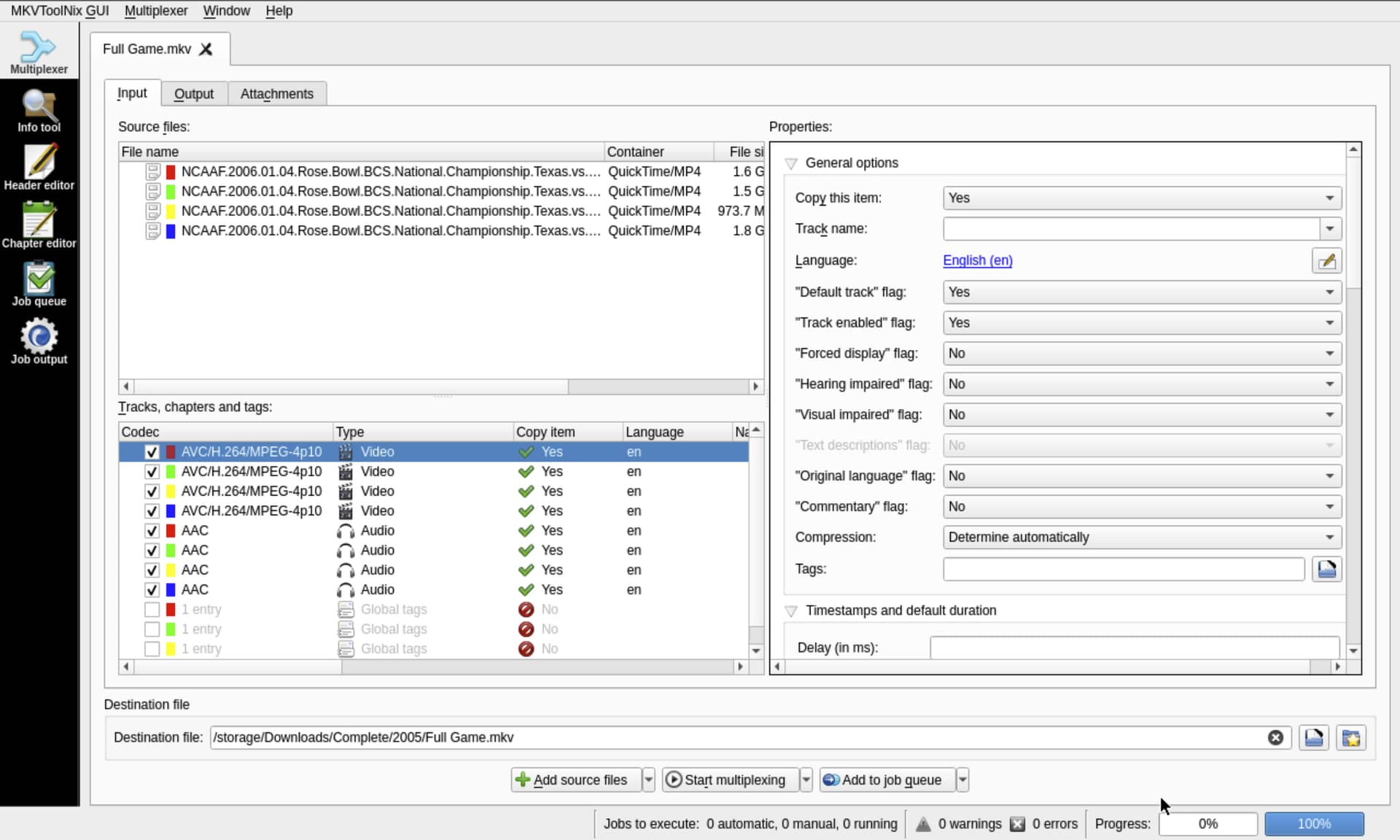The image size is (1400, 840).
Task: Open the Info tool
Action: (x=39, y=111)
